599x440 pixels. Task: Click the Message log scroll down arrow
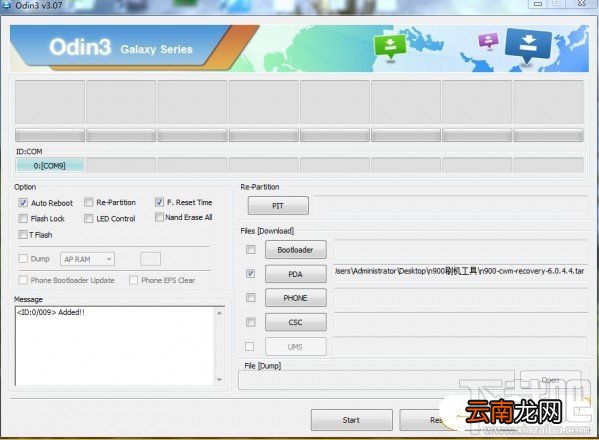(x=220, y=380)
